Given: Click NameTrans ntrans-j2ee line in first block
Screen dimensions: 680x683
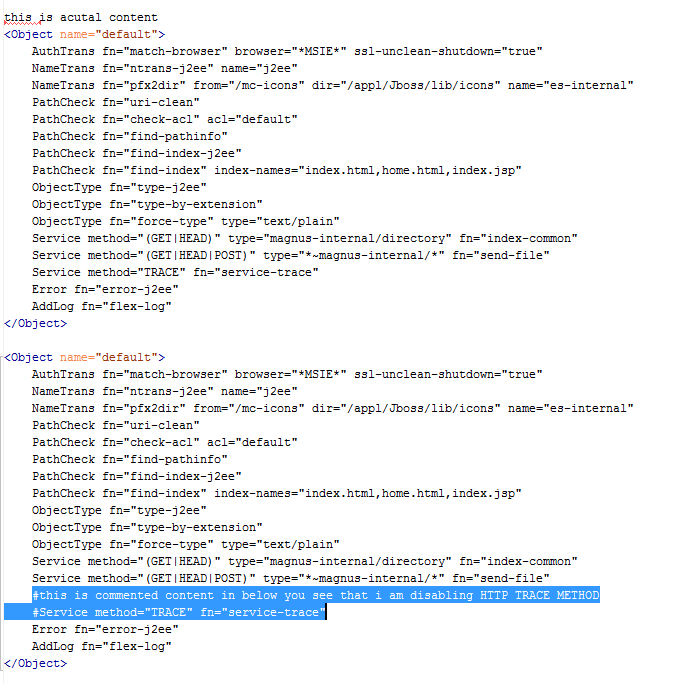Looking at the screenshot, I should [x=165, y=68].
